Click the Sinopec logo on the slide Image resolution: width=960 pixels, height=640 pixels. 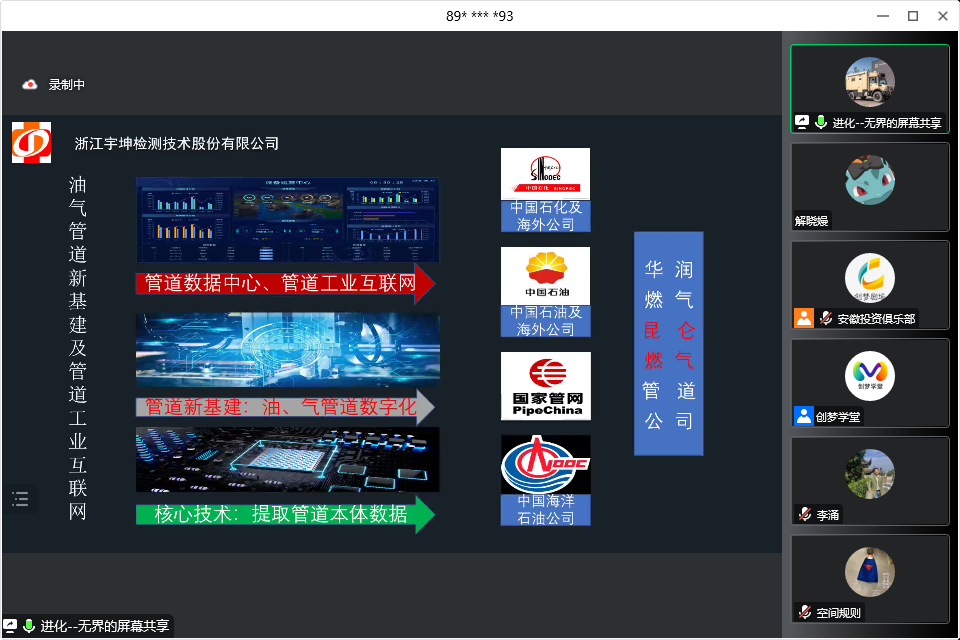point(546,174)
